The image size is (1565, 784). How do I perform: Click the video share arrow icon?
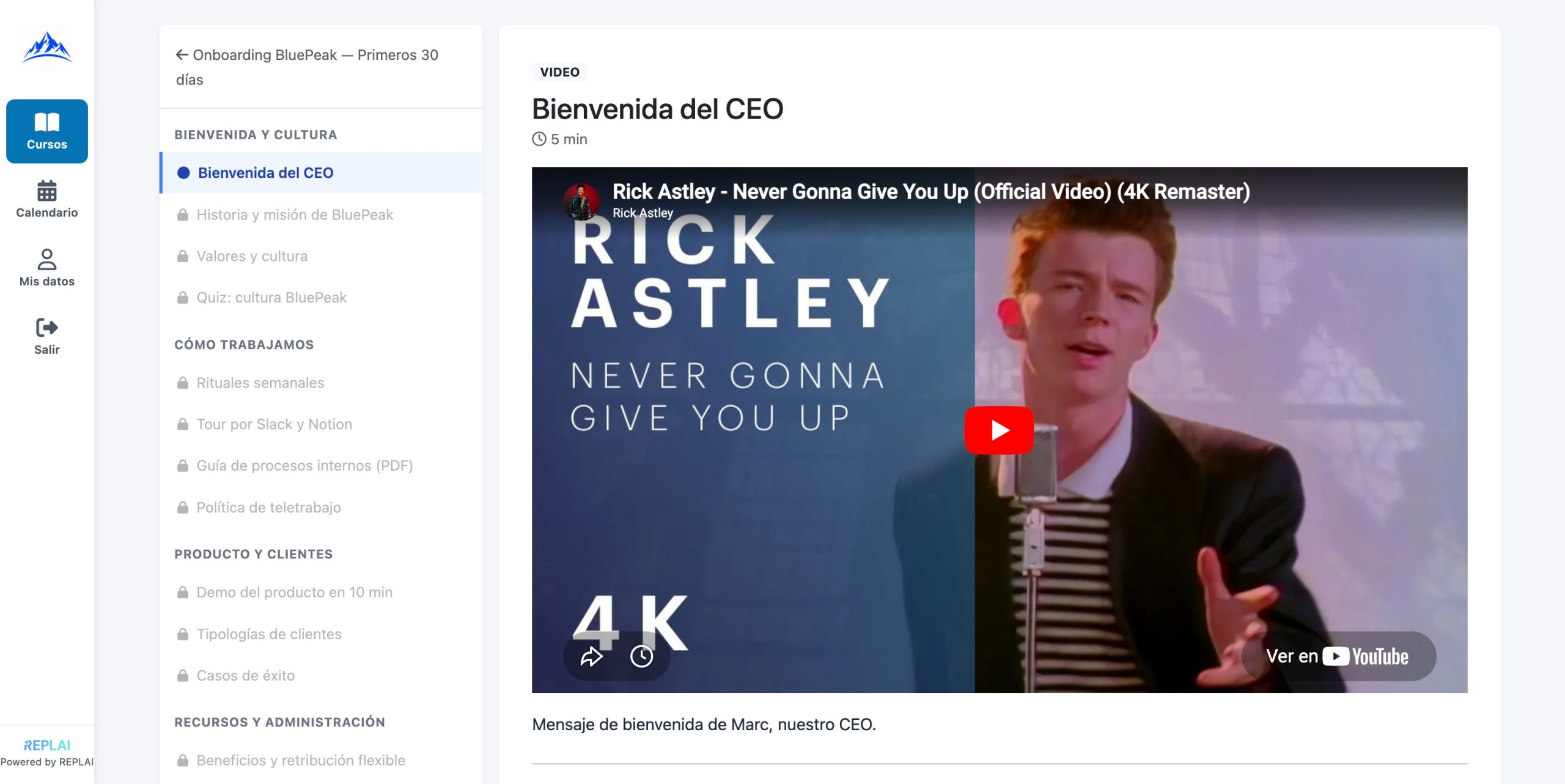[x=592, y=656]
